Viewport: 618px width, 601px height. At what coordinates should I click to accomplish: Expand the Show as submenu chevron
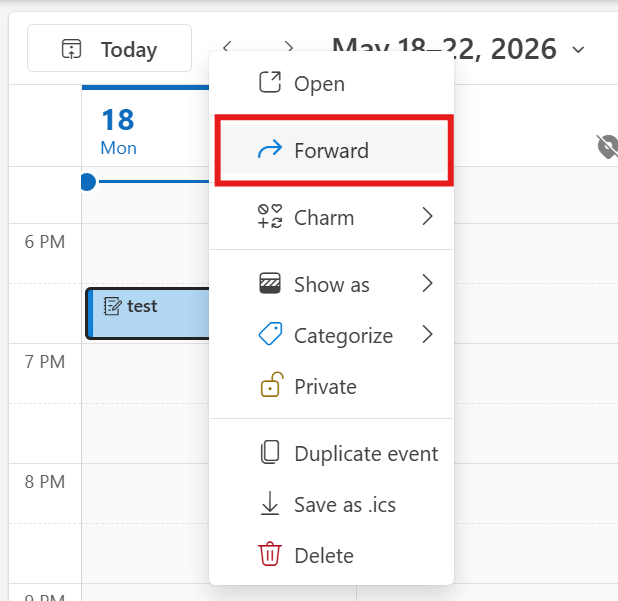pos(427,283)
